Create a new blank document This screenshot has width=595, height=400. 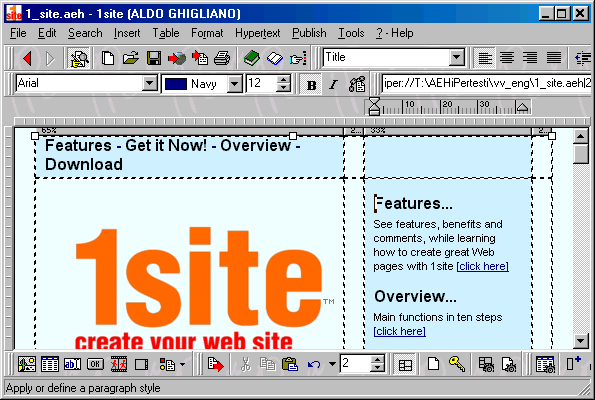tap(108, 58)
